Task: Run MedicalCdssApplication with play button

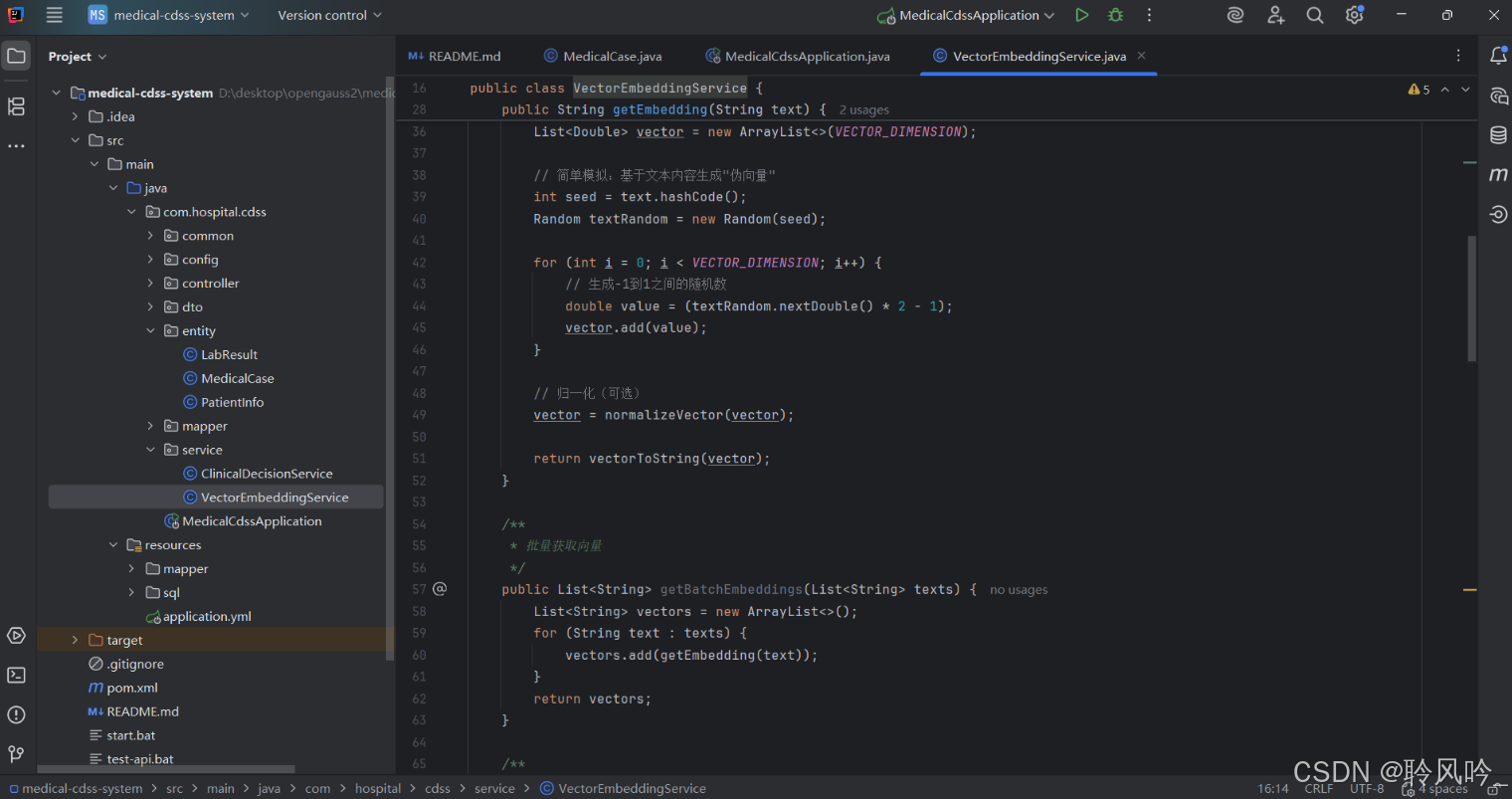Action: 1082,15
